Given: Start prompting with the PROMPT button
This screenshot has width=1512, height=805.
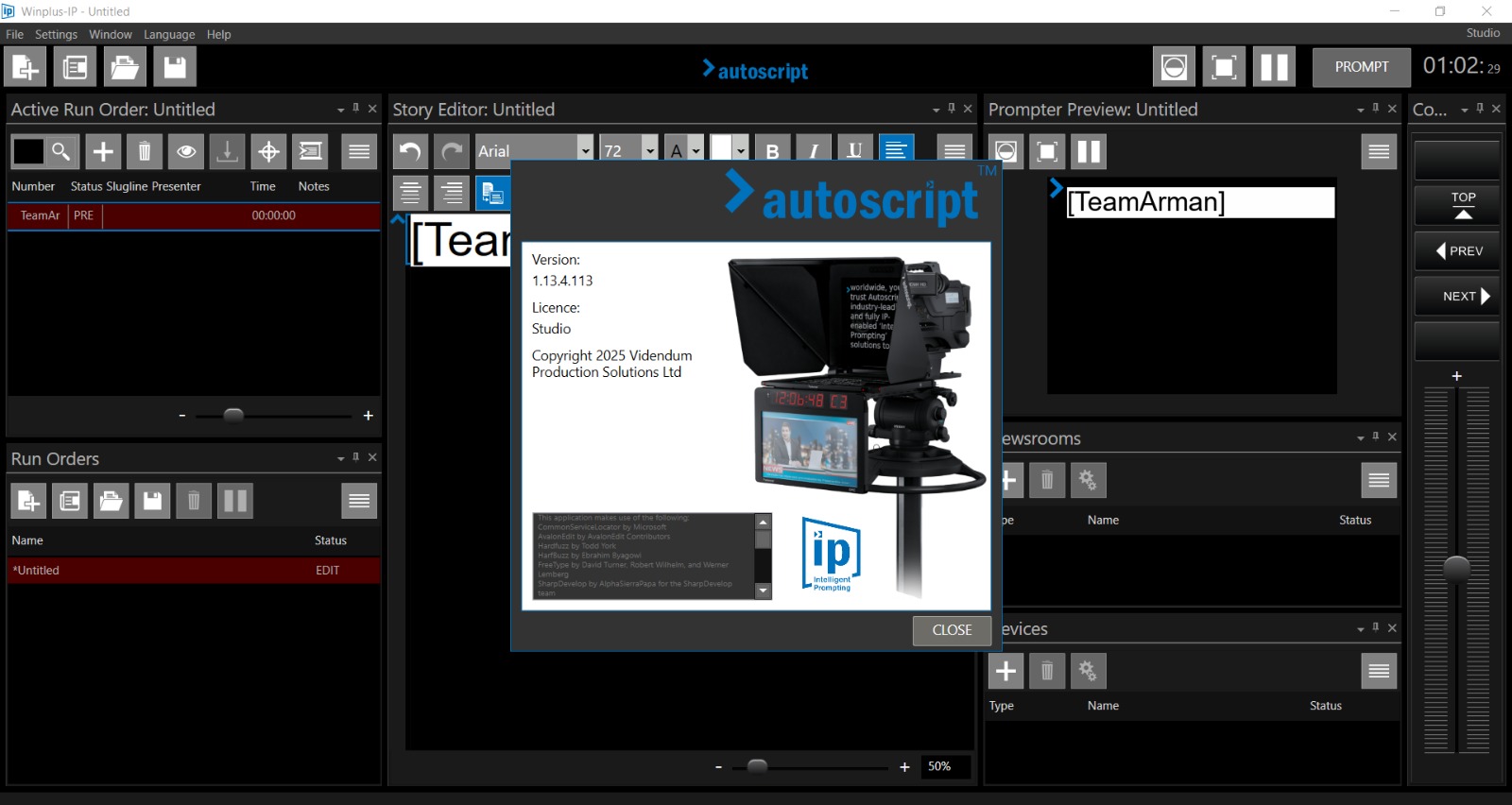Looking at the screenshot, I should click(x=1362, y=67).
